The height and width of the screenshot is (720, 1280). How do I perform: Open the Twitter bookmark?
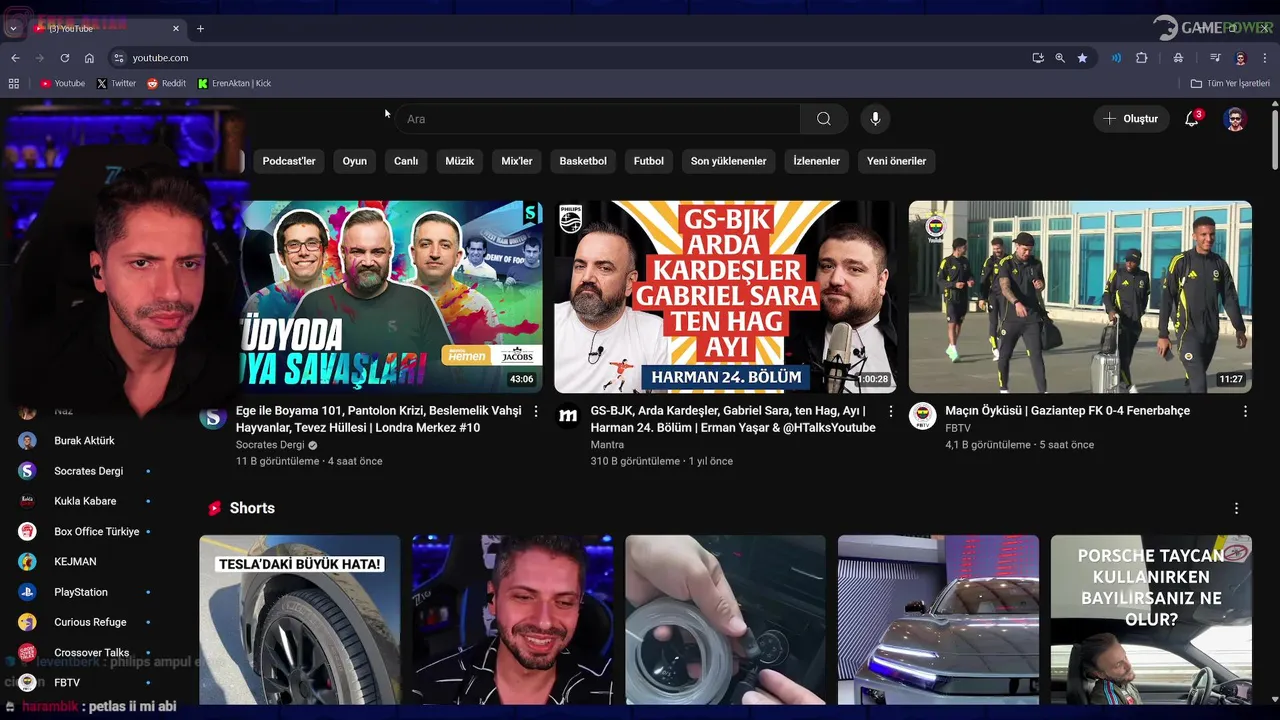click(116, 83)
